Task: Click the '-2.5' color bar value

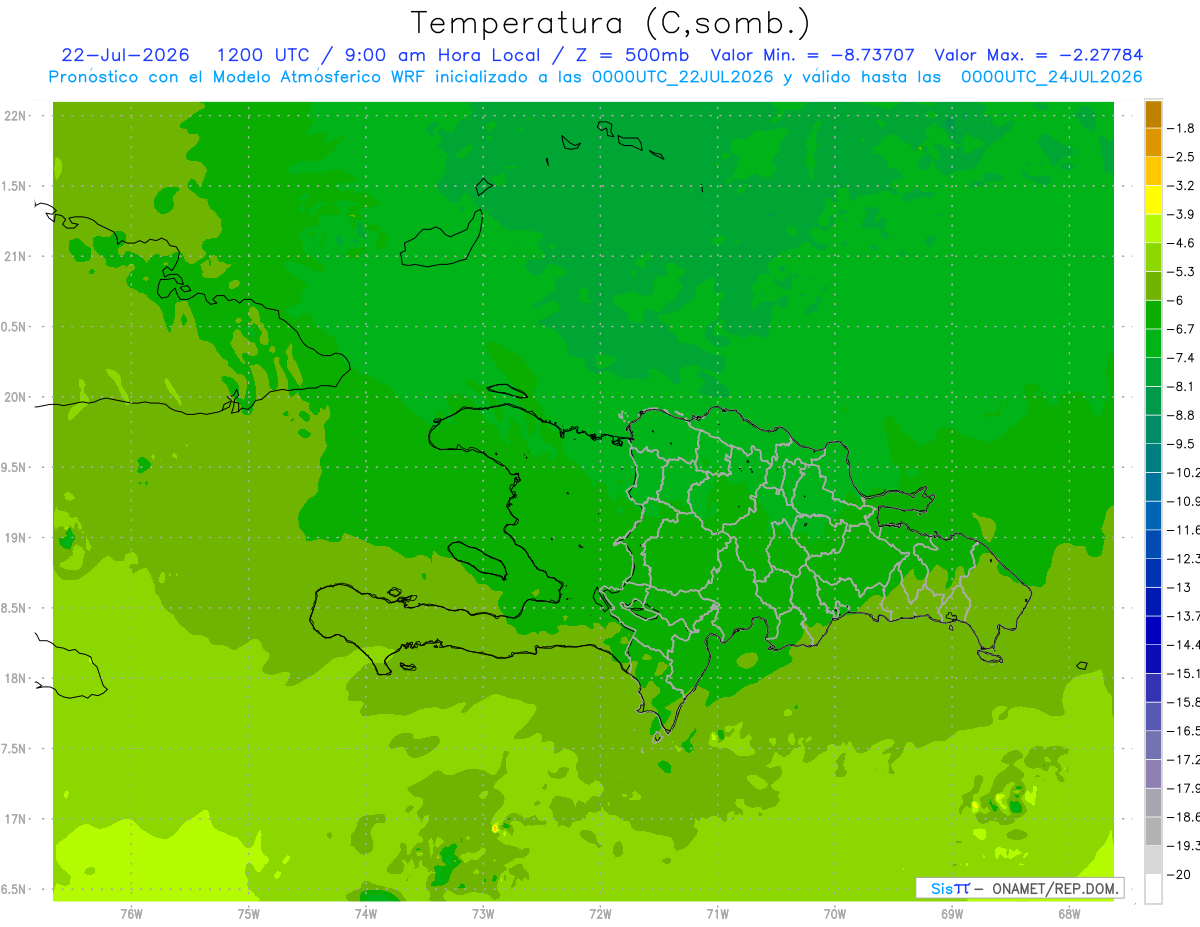Action: (x=1181, y=157)
